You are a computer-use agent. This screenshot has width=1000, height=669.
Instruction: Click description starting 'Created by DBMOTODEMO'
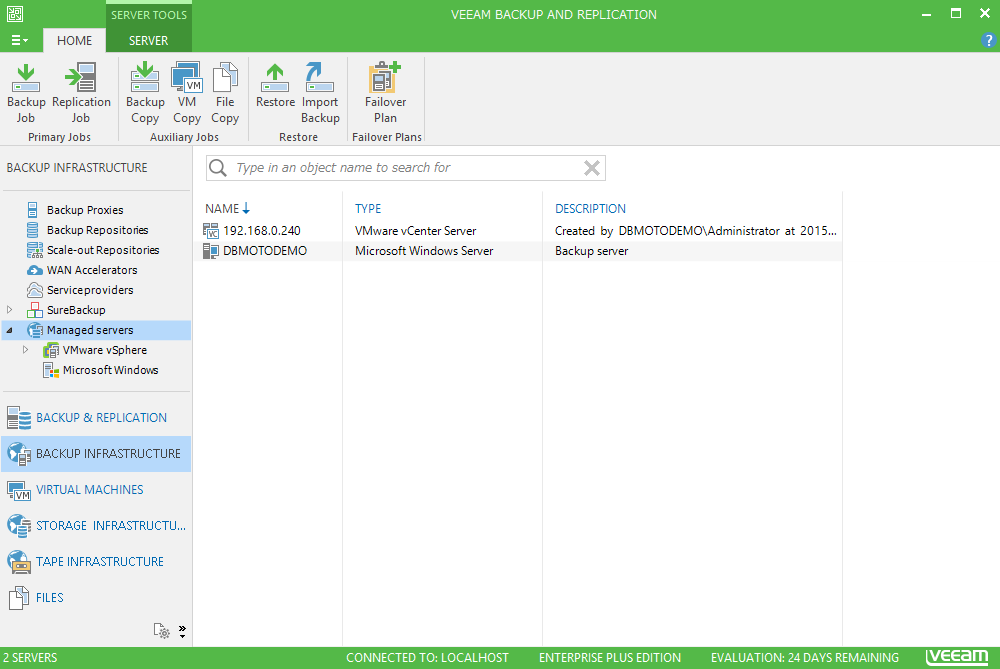[695, 231]
